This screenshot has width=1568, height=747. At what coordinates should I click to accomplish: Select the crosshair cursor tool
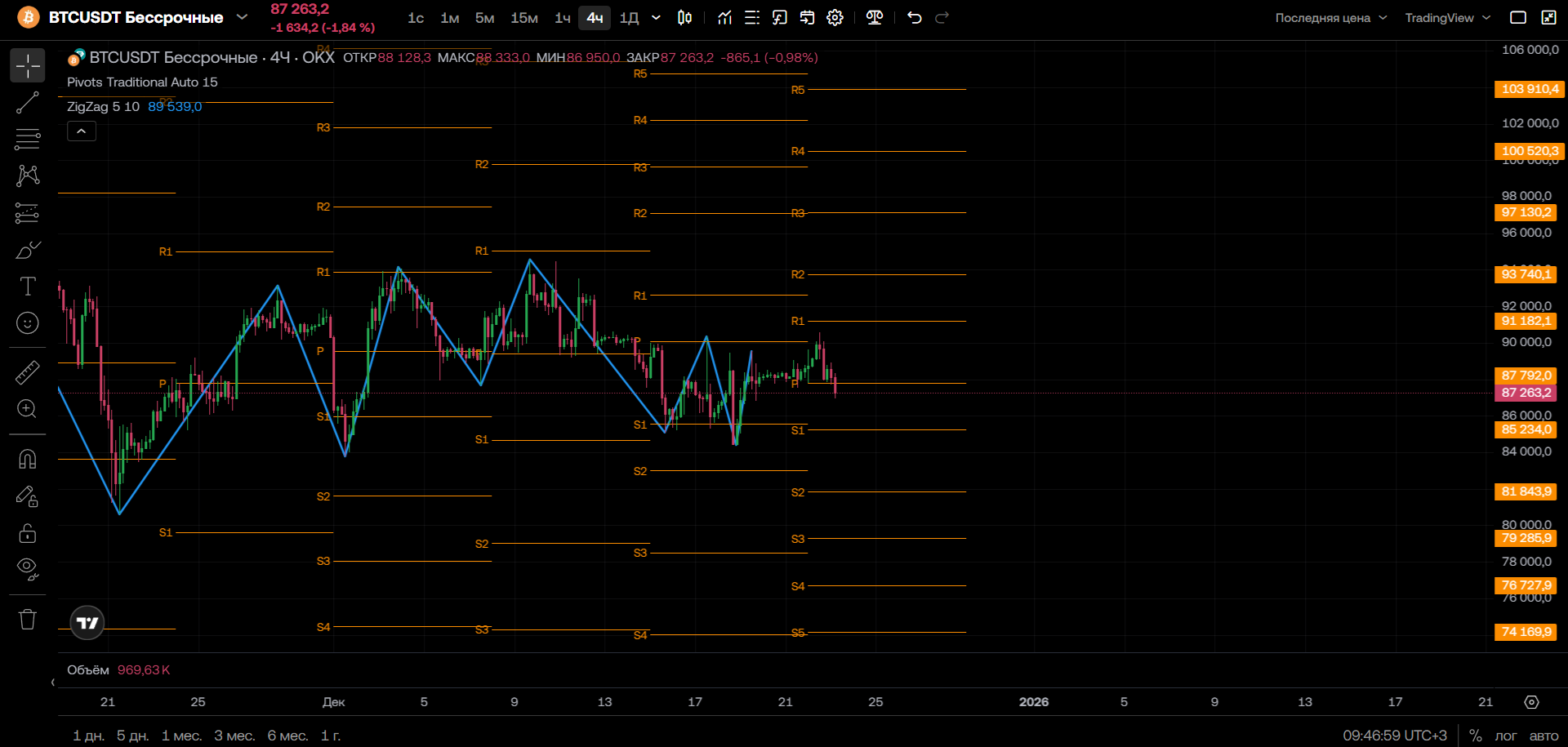28,65
